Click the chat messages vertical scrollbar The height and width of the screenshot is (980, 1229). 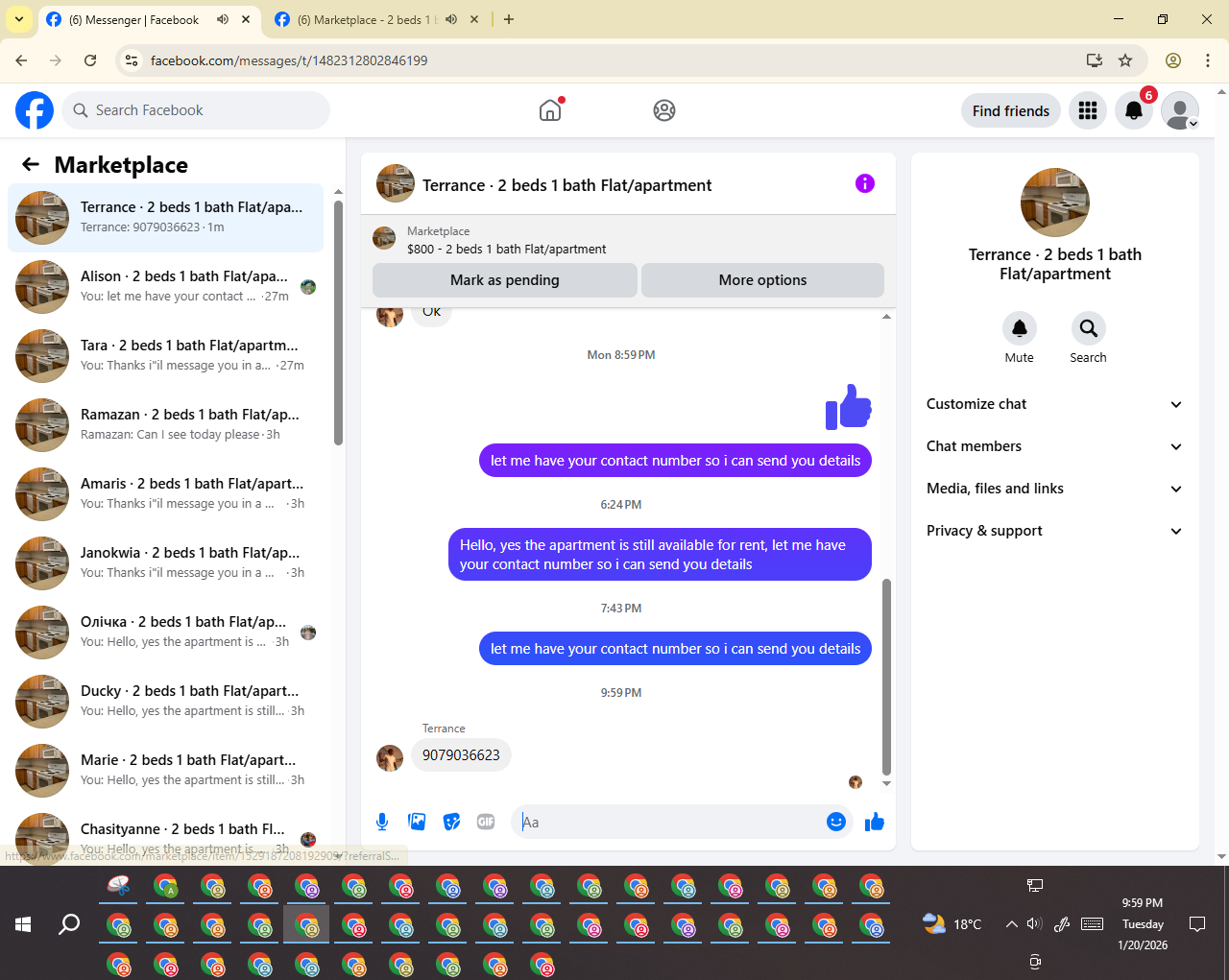click(x=886, y=676)
